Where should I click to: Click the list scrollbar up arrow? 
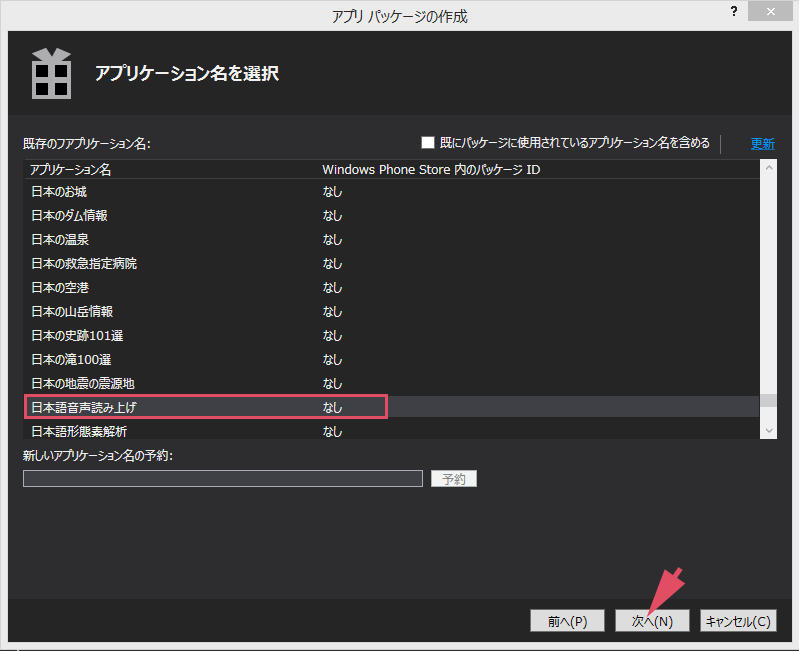(x=768, y=168)
